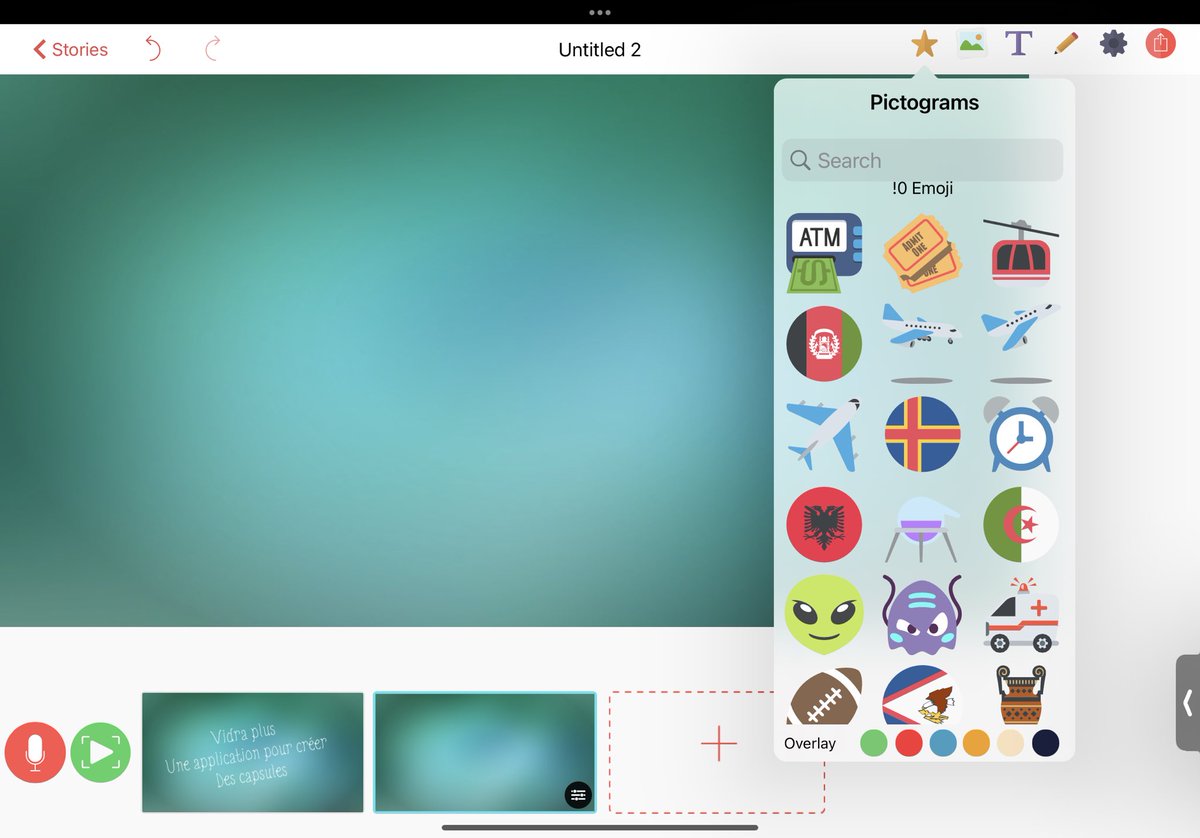
Task: Tap the three-dot multitasking indicator
Action: [600, 13]
